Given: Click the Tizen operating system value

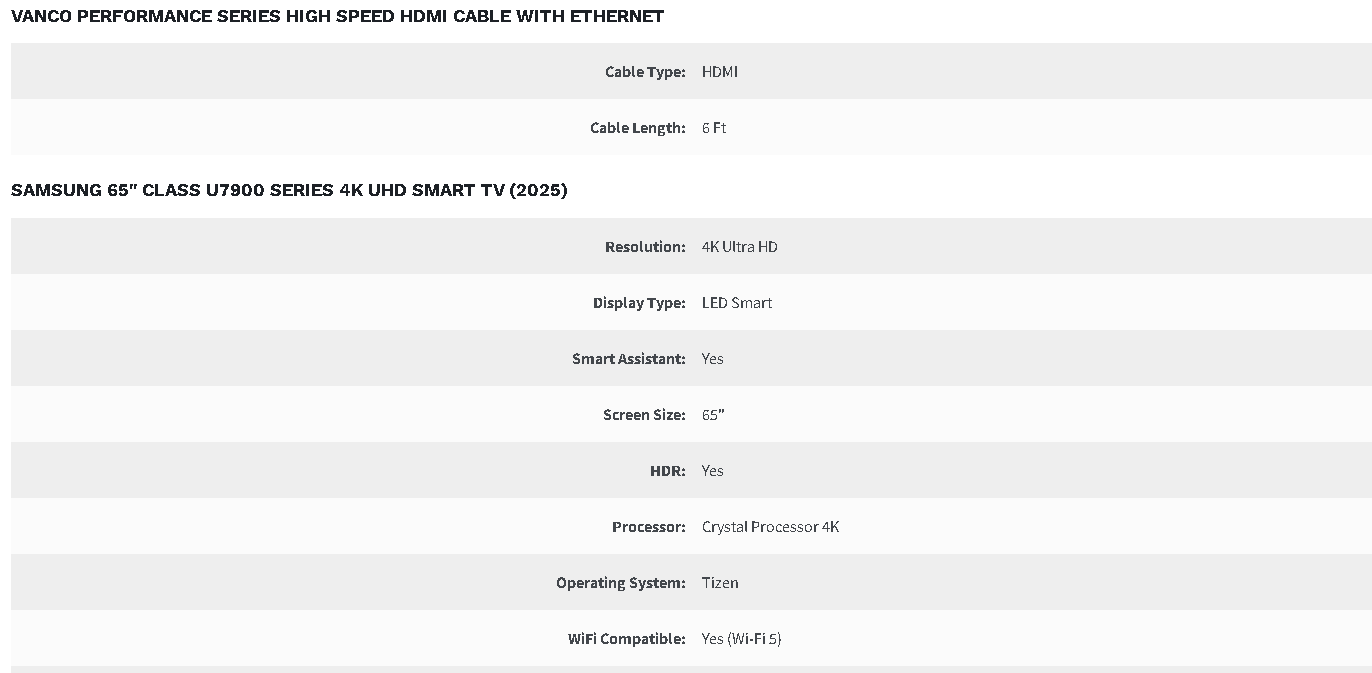Looking at the screenshot, I should (x=720, y=583).
